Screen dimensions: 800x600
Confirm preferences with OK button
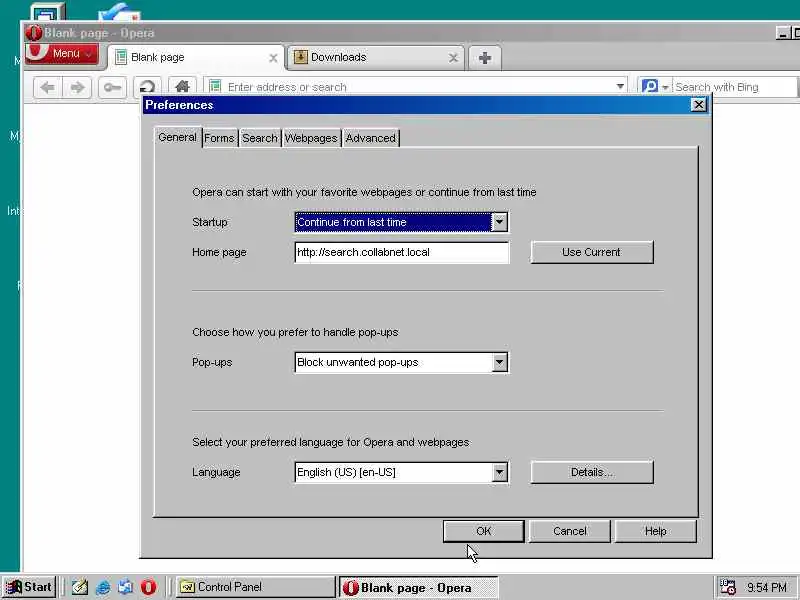[x=483, y=531]
